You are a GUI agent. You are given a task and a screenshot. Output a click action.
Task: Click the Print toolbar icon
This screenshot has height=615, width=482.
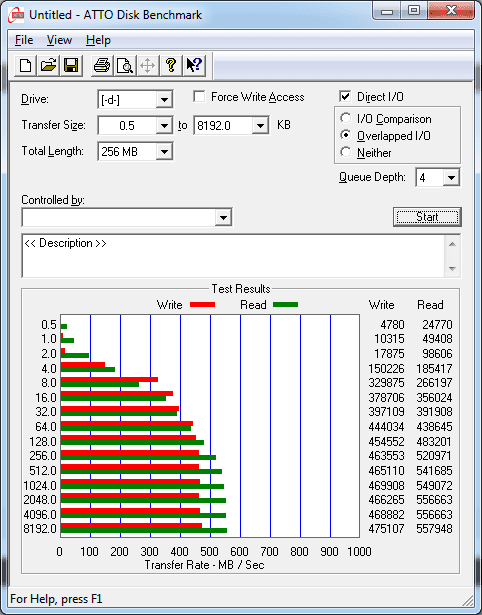coord(102,65)
